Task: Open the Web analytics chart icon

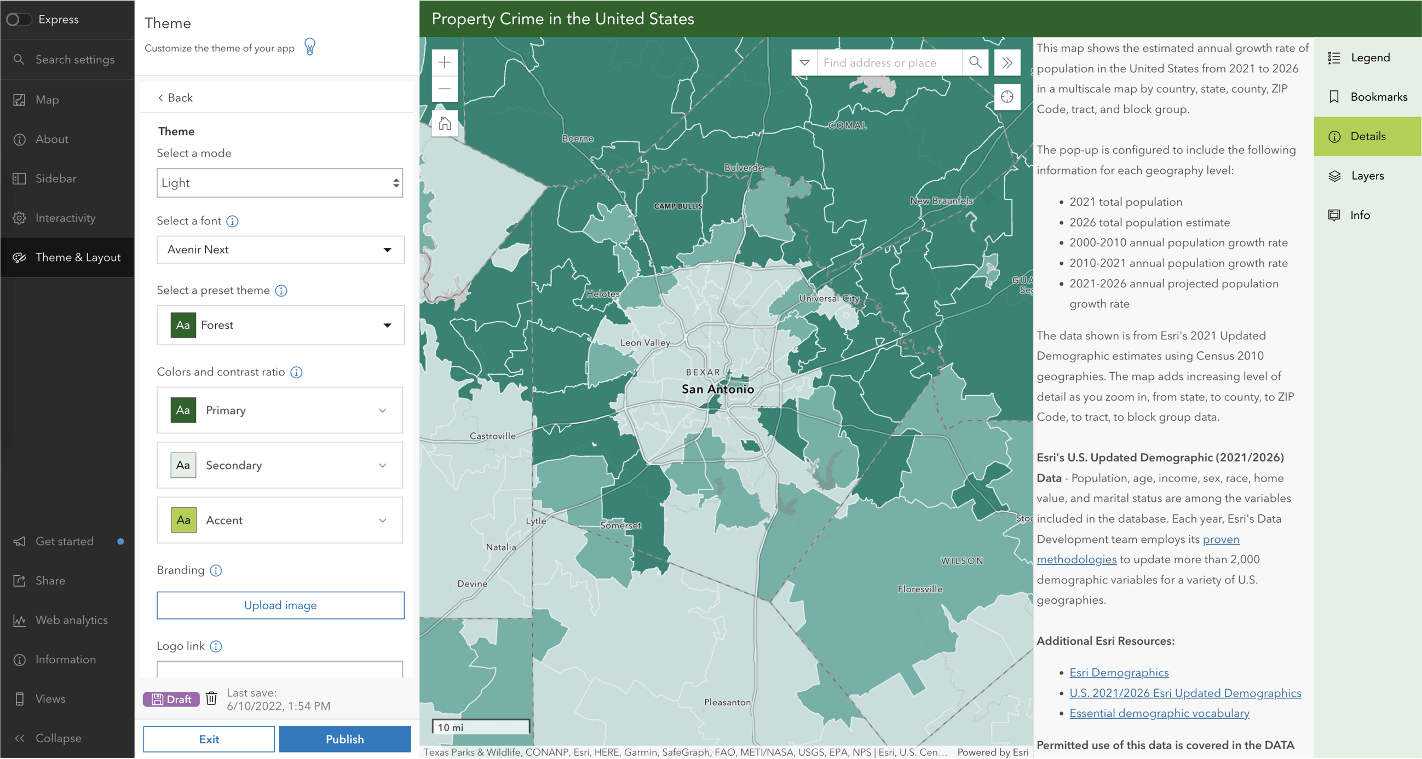Action: click(x=19, y=621)
